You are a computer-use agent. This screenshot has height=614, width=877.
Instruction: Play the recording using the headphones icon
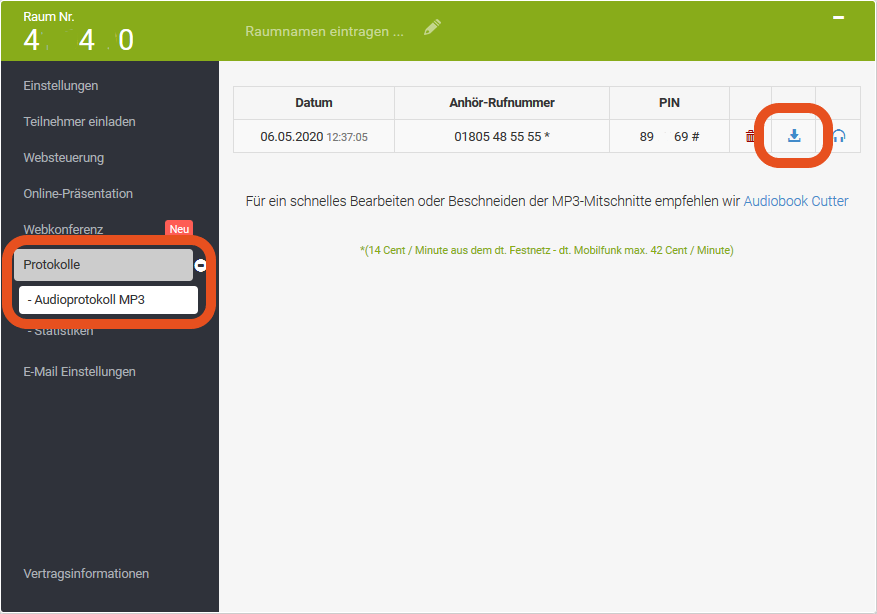point(838,137)
